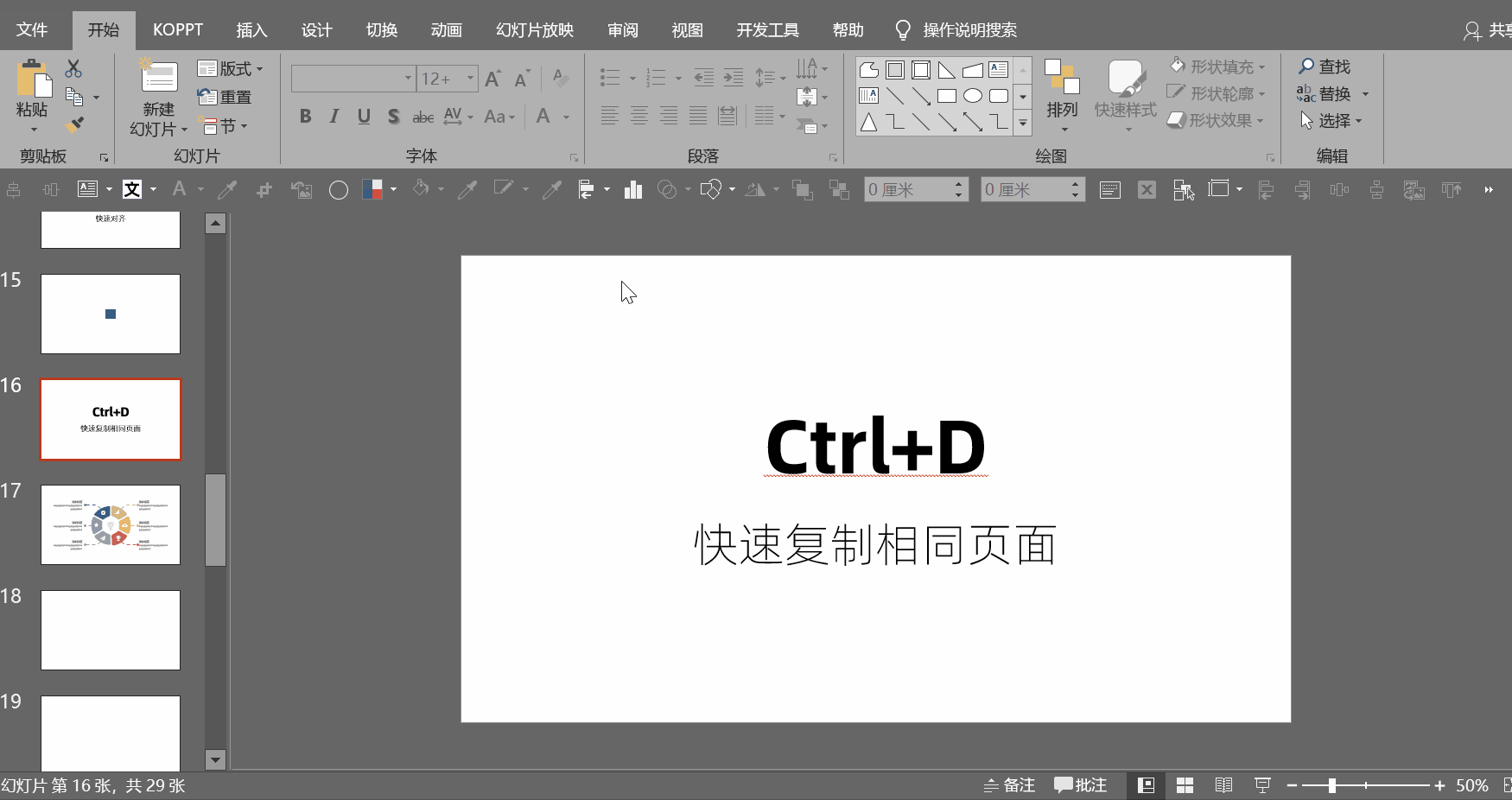The width and height of the screenshot is (1512, 800).
Task: Click the Reset (重置) button
Action: coord(225,97)
